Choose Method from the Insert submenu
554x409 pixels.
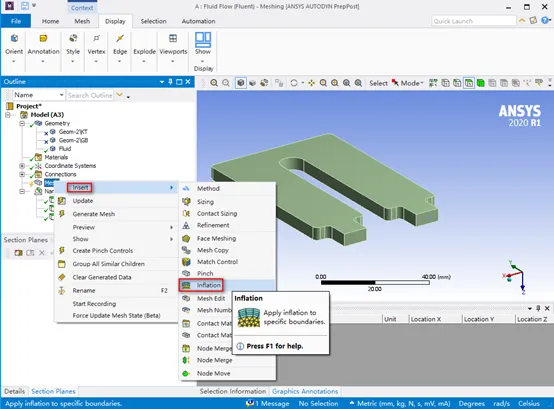pos(228,189)
